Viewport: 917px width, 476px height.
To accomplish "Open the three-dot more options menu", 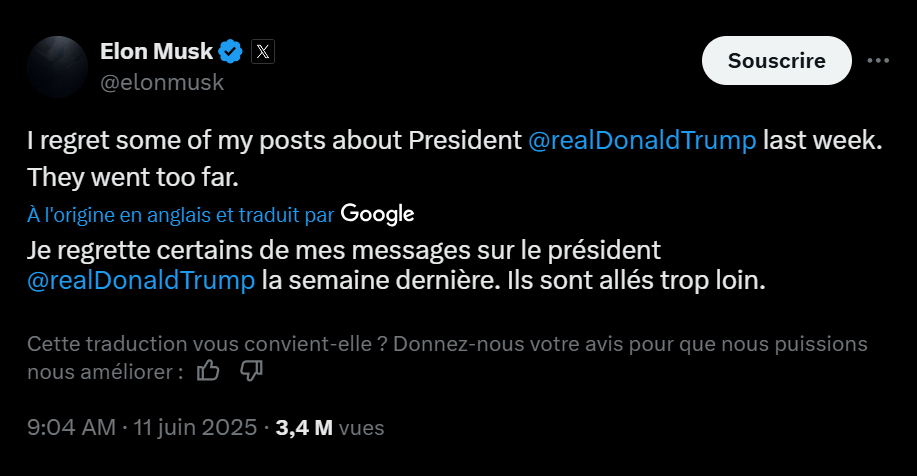I will pos(878,60).
